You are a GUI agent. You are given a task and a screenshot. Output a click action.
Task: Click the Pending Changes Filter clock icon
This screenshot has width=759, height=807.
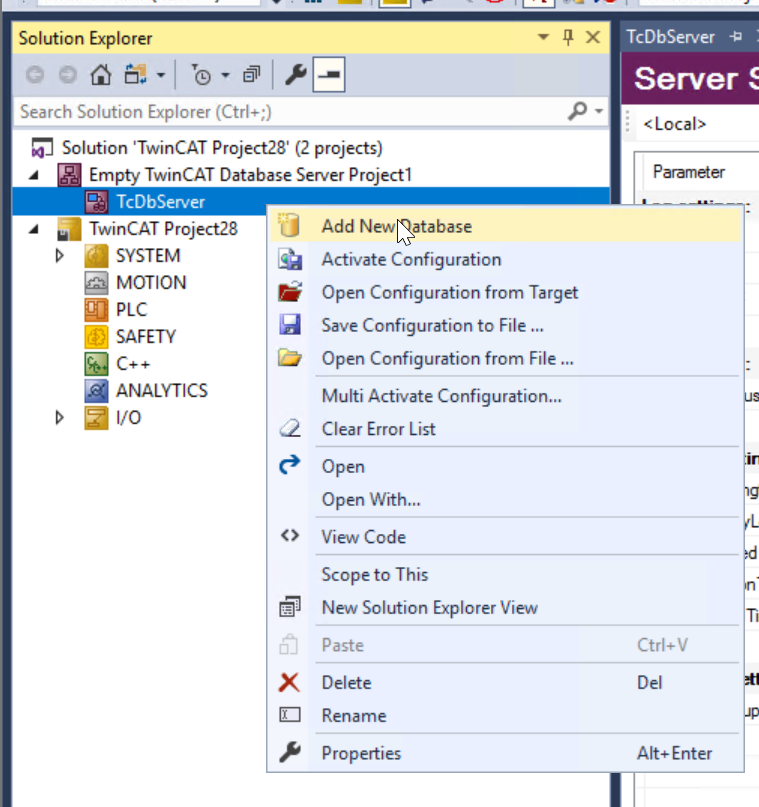201,75
